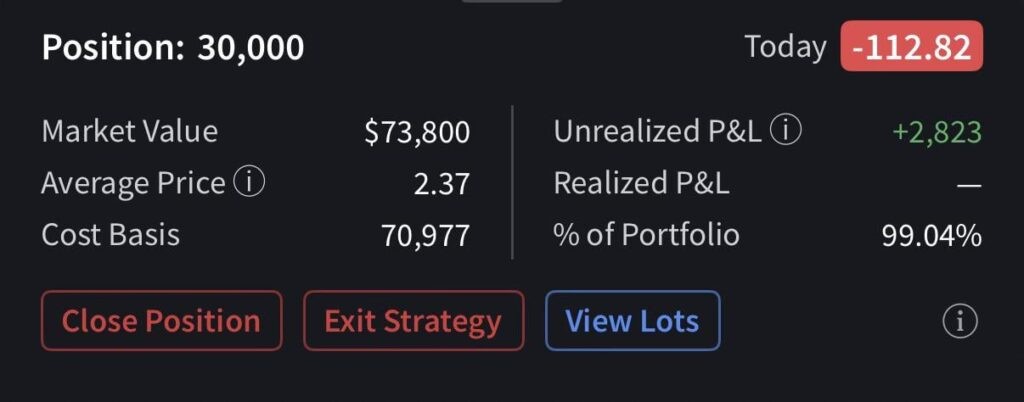Click the Market Value label

tap(129, 131)
